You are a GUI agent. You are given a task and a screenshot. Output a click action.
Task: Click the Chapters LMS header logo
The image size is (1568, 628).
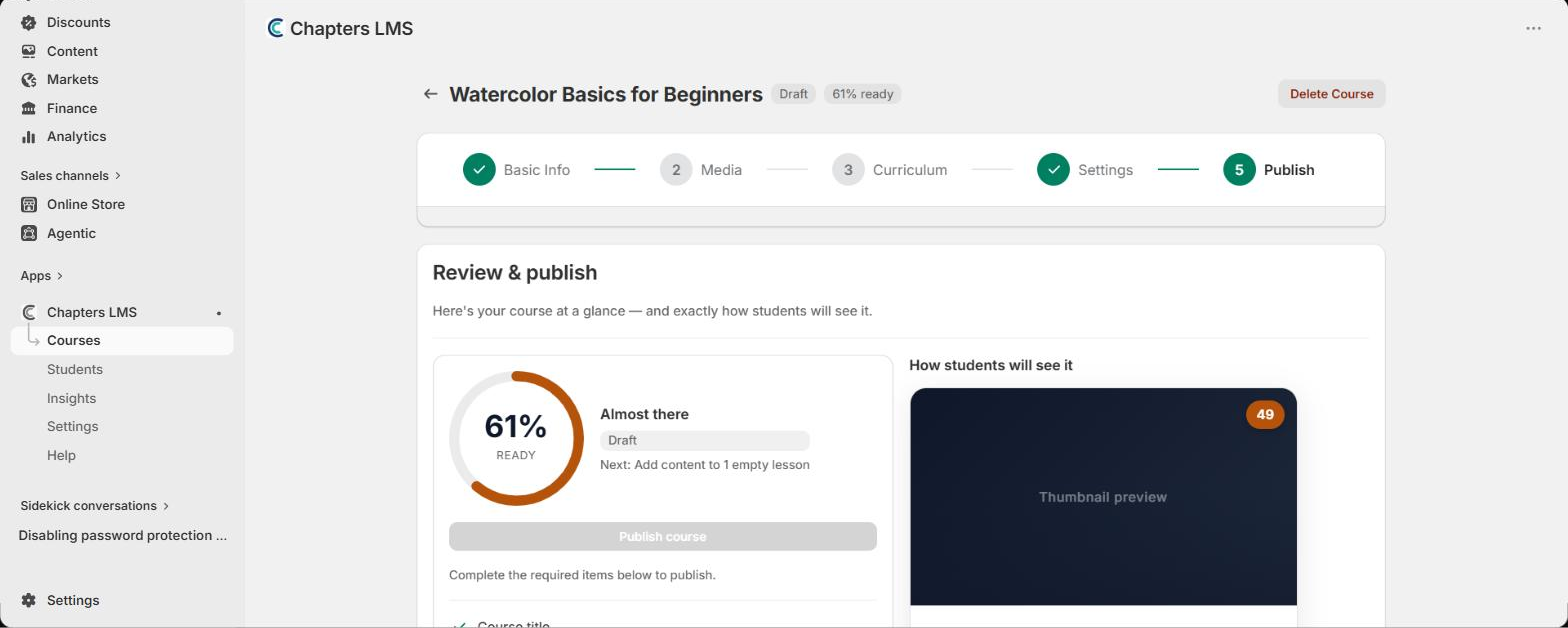[x=276, y=28]
